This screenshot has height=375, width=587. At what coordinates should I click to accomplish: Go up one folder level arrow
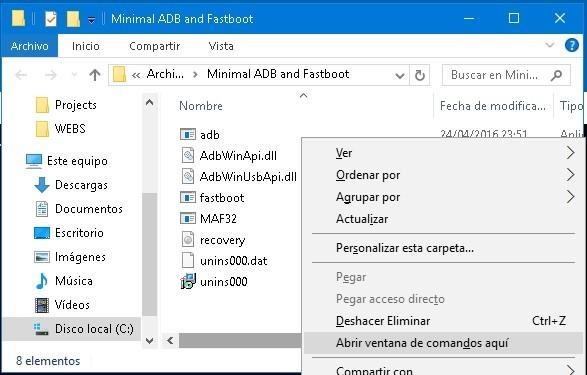95,75
